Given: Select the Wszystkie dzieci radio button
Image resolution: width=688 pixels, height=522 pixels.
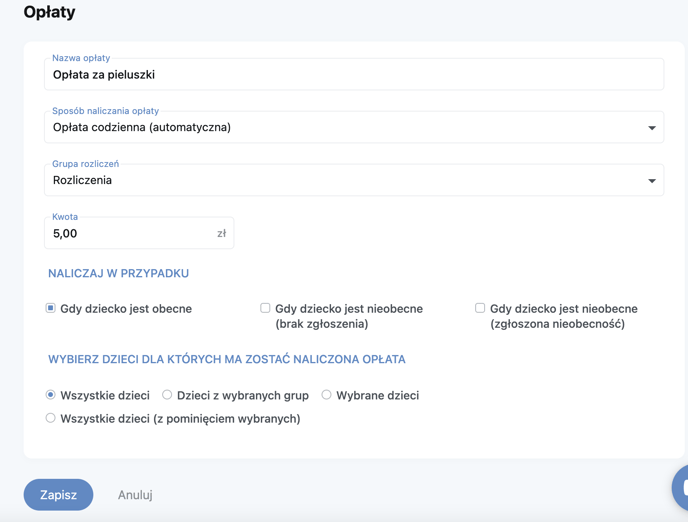Looking at the screenshot, I should pos(50,395).
